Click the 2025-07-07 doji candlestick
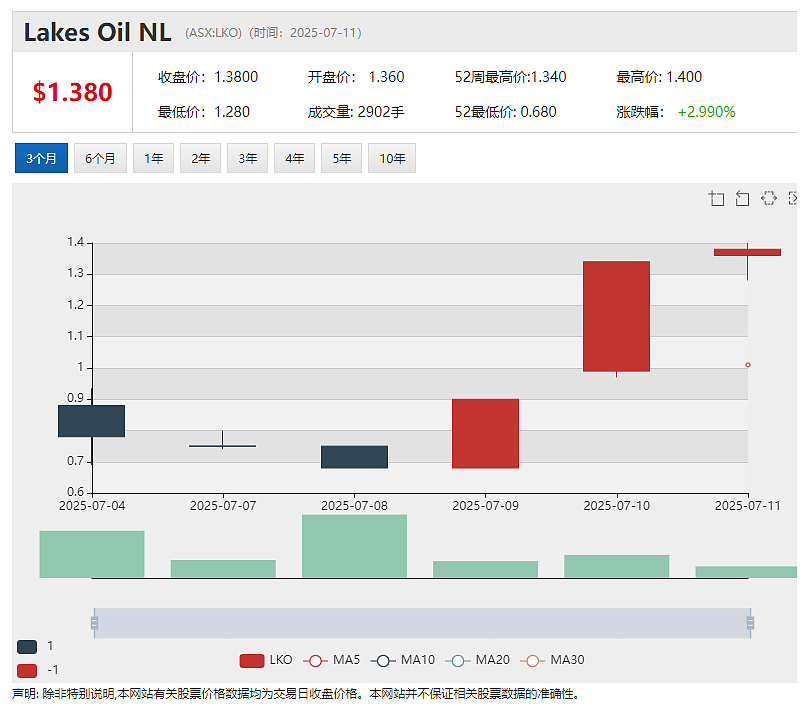This screenshot has height=716, width=811. pyautogui.click(x=222, y=445)
